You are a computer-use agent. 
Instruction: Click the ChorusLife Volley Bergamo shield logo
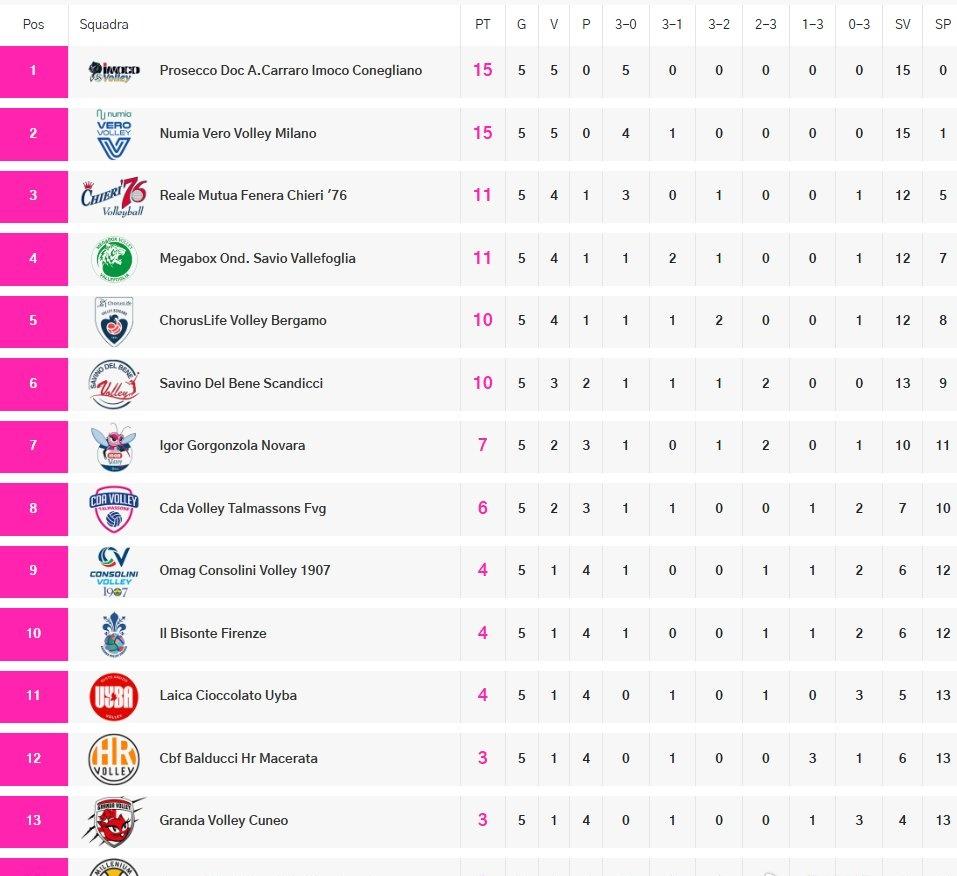(x=114, y=321)
